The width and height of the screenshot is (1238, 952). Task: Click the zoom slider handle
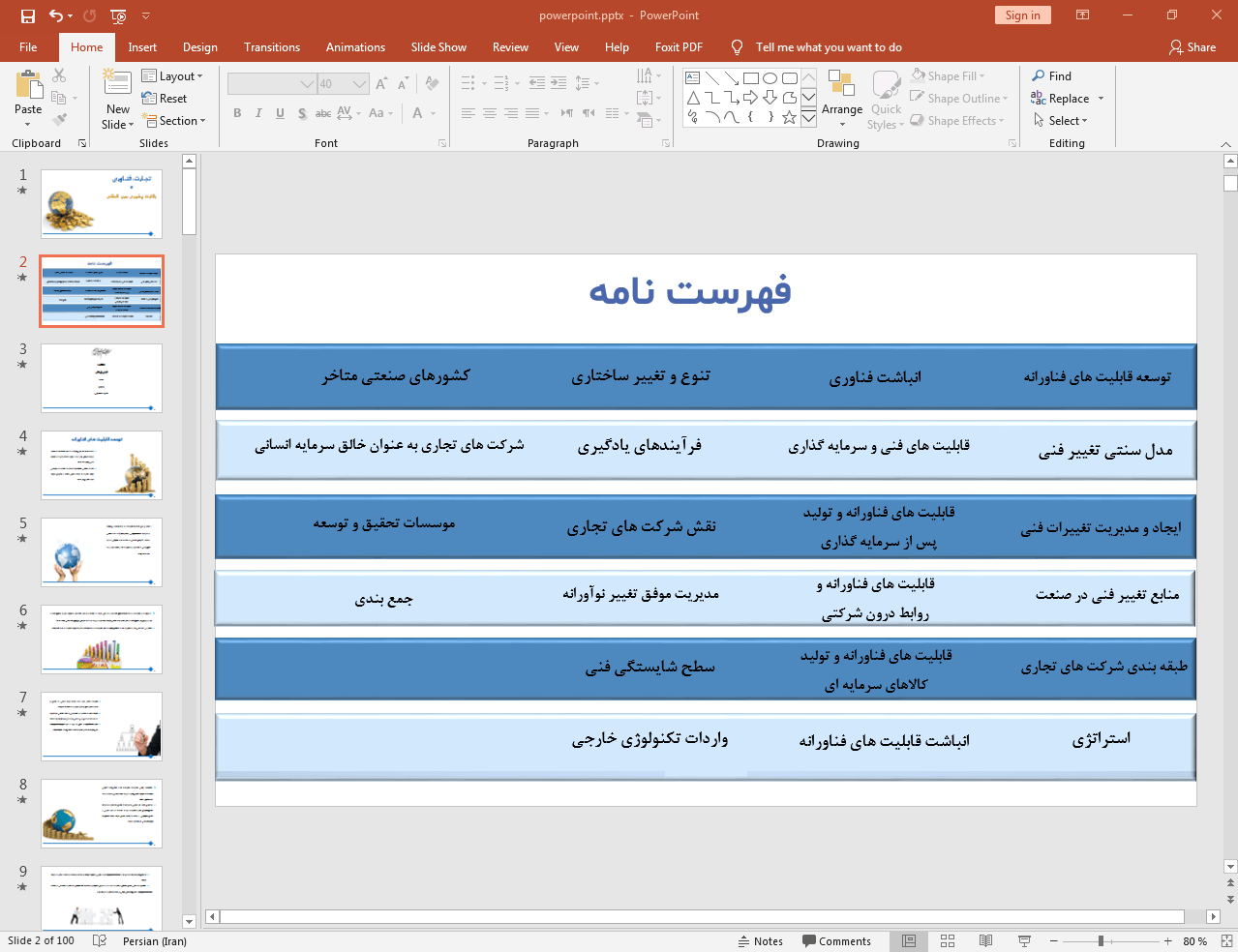1101,941
